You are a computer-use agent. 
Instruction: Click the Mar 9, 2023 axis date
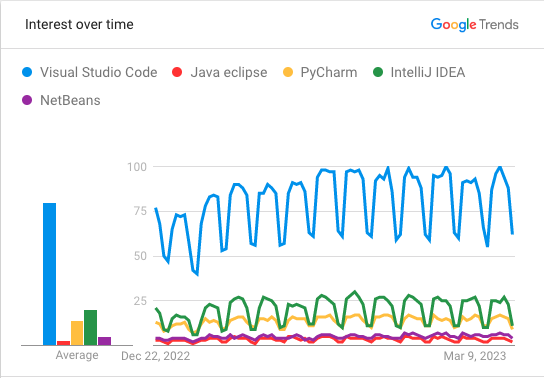pyautogui.click(x=475, y=356)
